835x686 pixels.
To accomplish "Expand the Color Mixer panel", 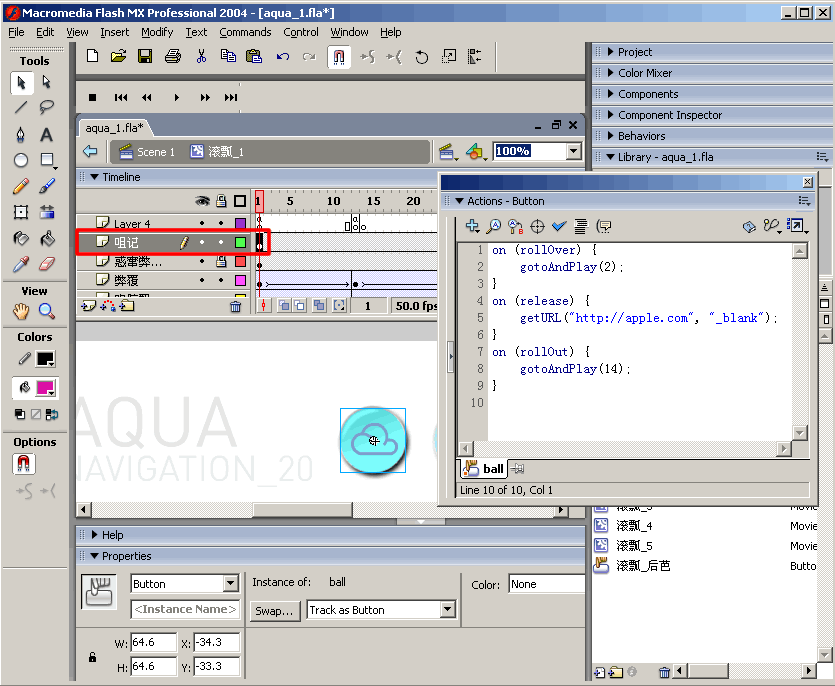I will (611, 72).
